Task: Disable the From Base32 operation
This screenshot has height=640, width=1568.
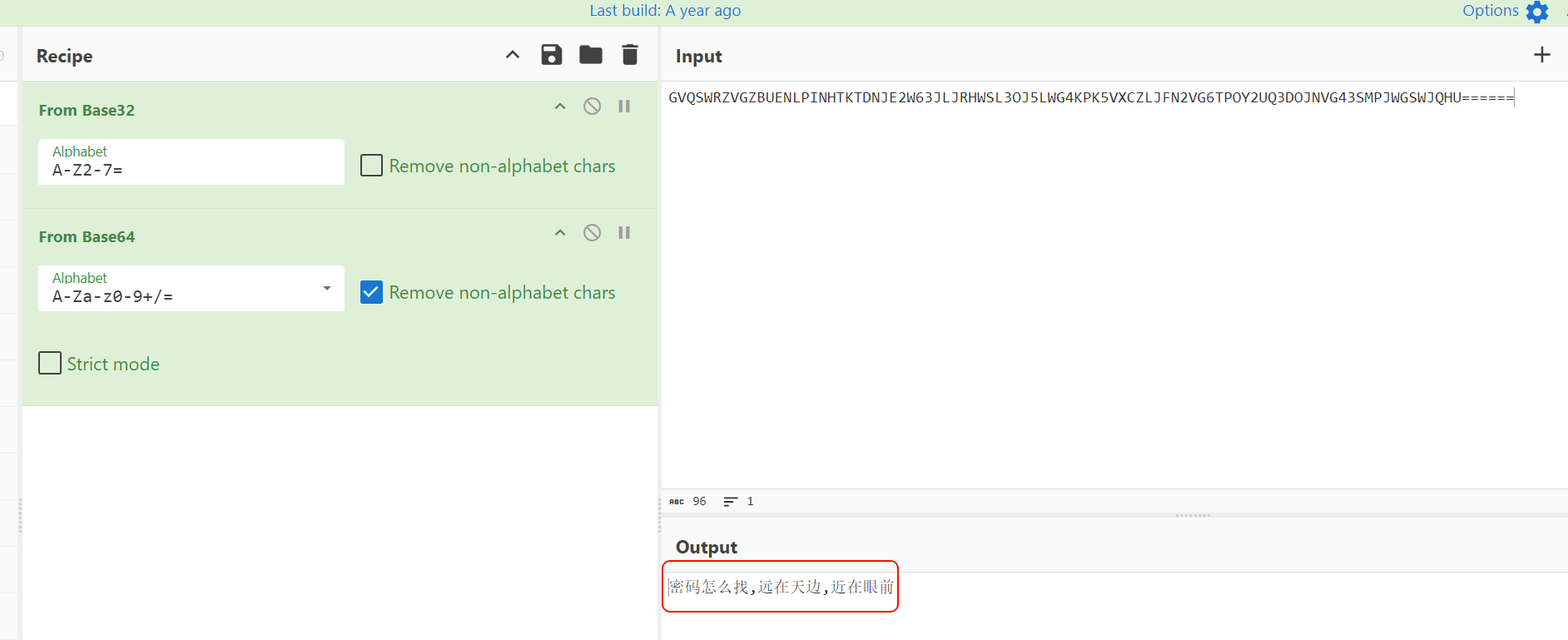Action: [x=592, y=107]
